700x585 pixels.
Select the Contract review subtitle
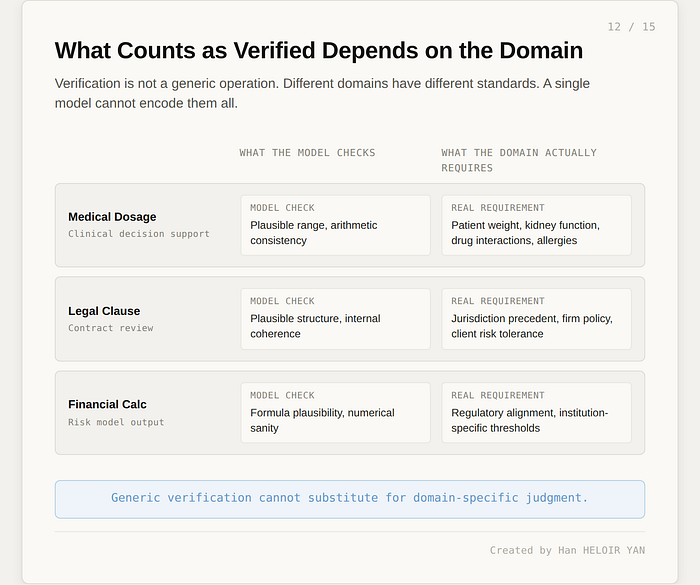pyautogui.click(x=111, y=328)
